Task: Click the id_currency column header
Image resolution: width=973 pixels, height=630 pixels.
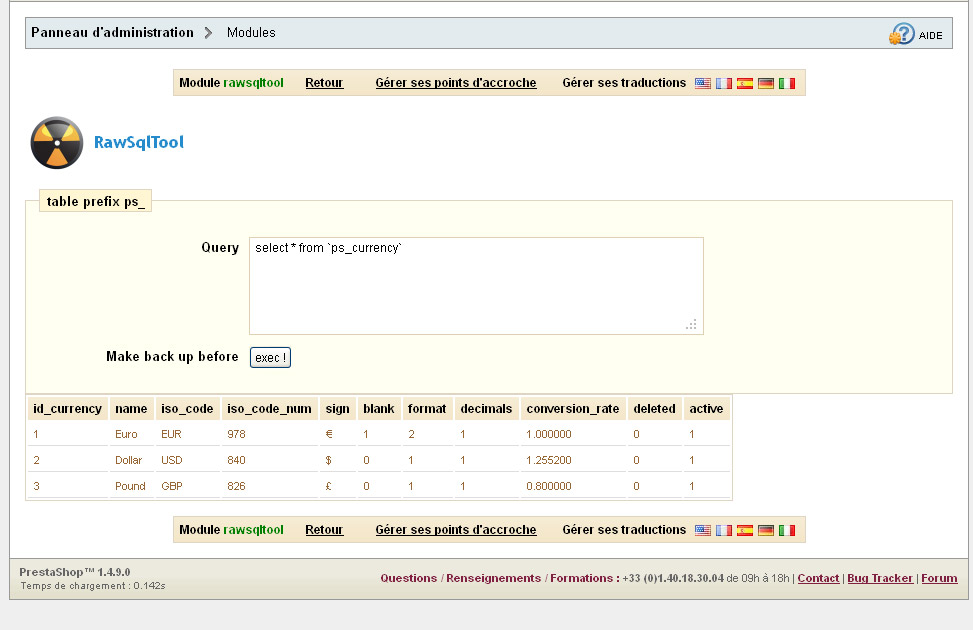Action: click(68, 408)
